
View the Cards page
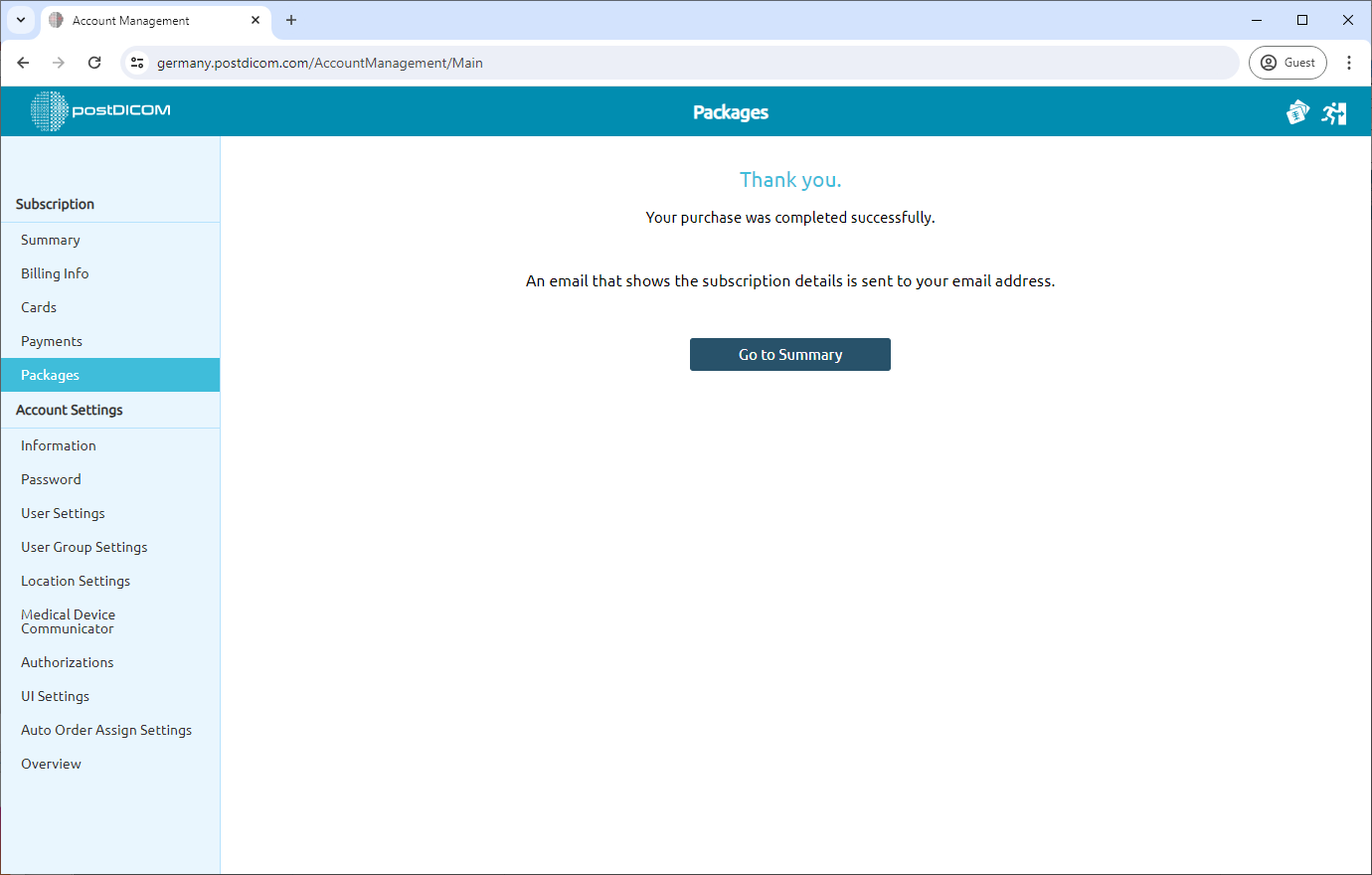tap(38, 307)
